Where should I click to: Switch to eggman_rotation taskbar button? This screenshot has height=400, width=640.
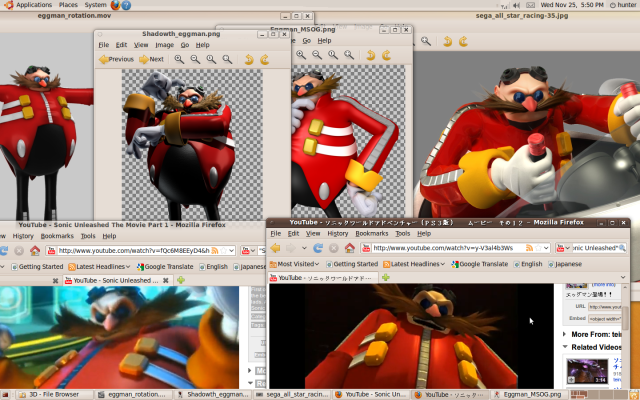(x=133, y=395)
